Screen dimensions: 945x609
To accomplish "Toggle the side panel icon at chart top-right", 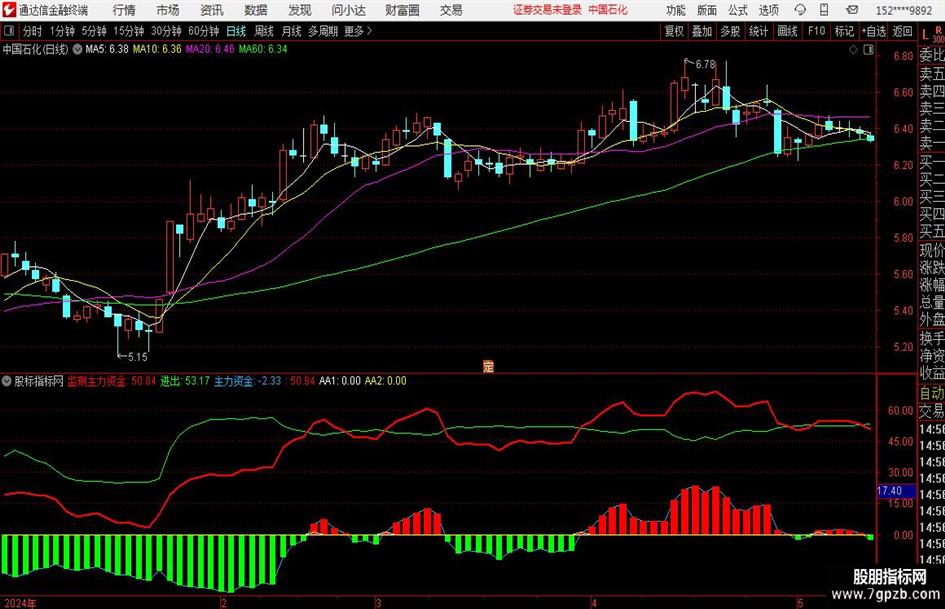I will 868,50.
